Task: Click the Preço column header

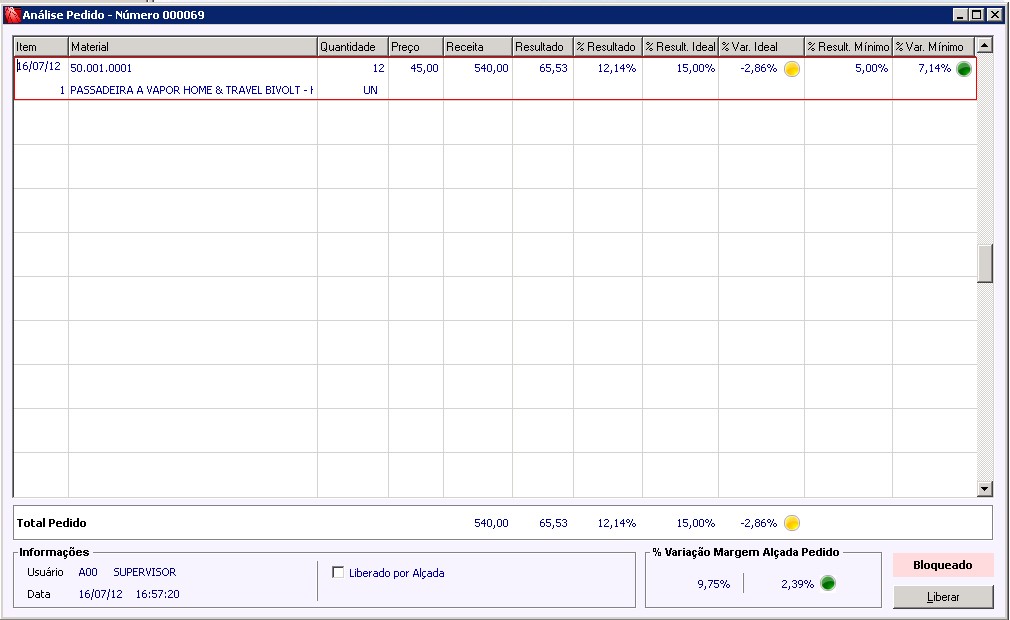Action: click(x=415, y=46)
